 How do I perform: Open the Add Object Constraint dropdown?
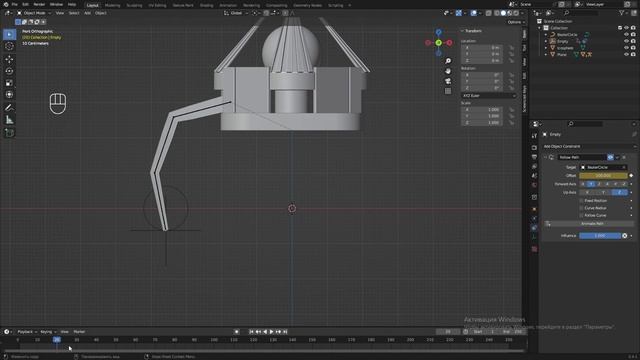[589, 147]
